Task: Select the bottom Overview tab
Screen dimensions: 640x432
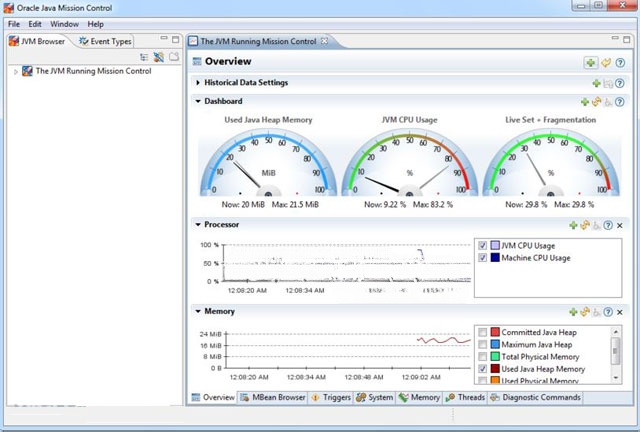Action: tap(213, 397)
